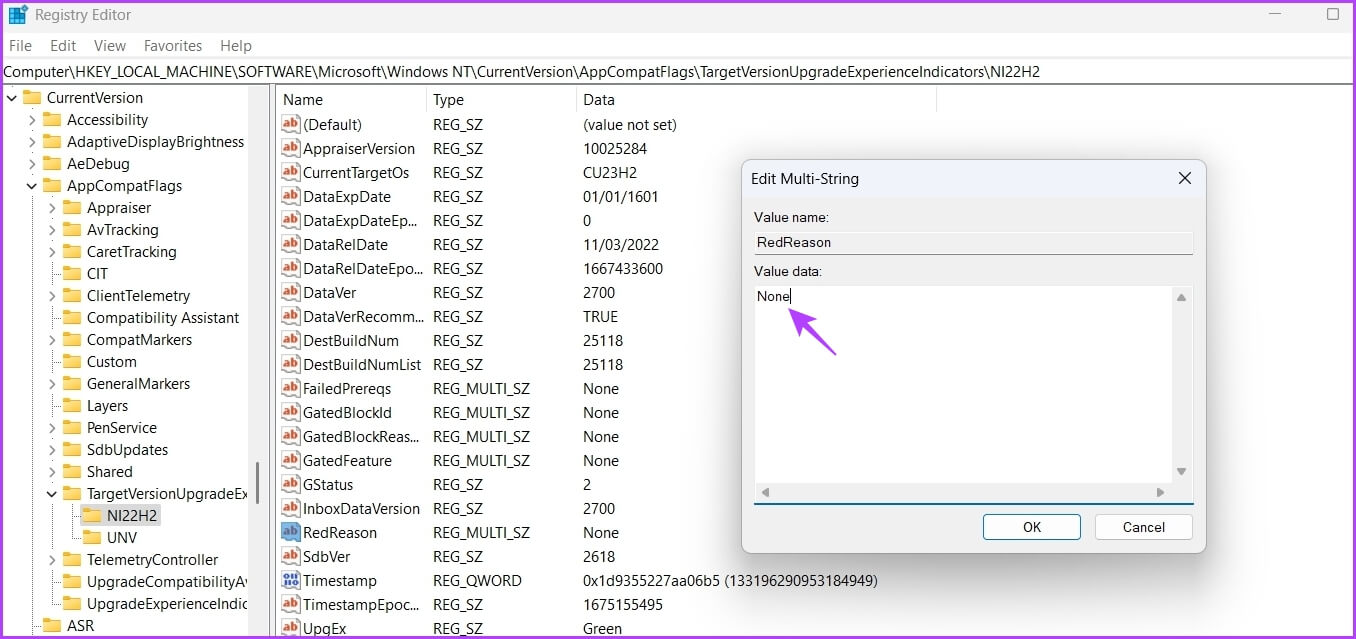The height and width of the screenshot is (639, 1356).
Task: Click the AppraiserVersion string value icon
Action: (290, 148)
